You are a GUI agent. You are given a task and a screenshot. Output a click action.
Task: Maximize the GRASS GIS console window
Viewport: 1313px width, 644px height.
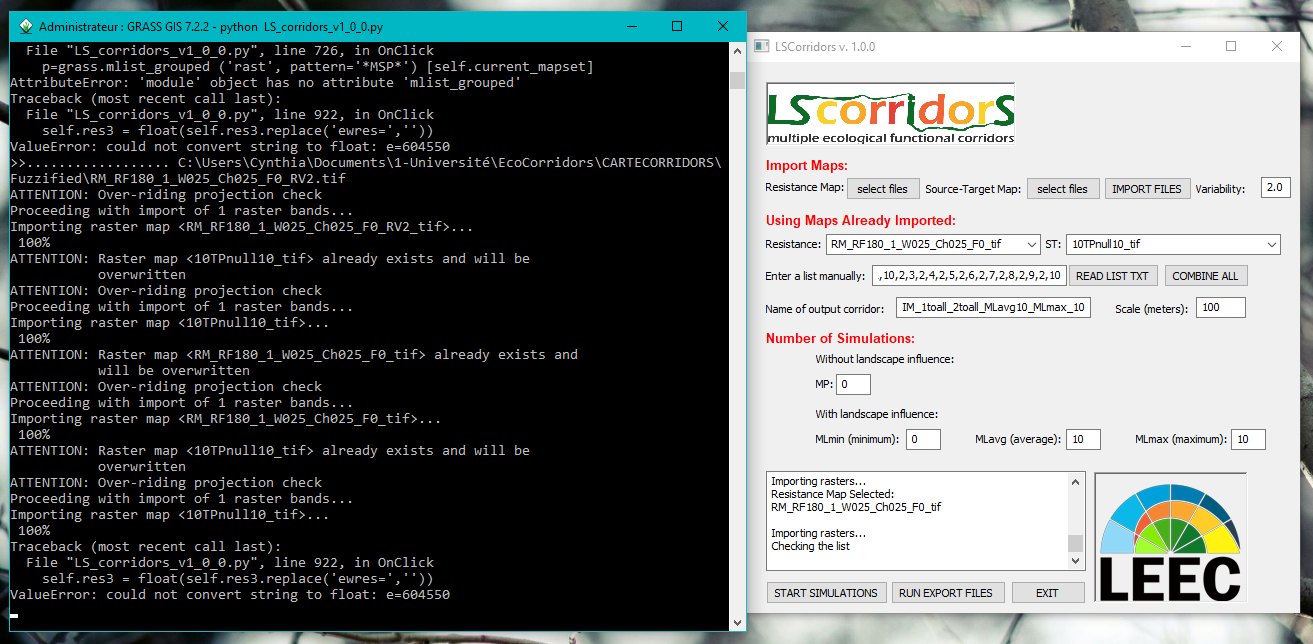[677, 26]
